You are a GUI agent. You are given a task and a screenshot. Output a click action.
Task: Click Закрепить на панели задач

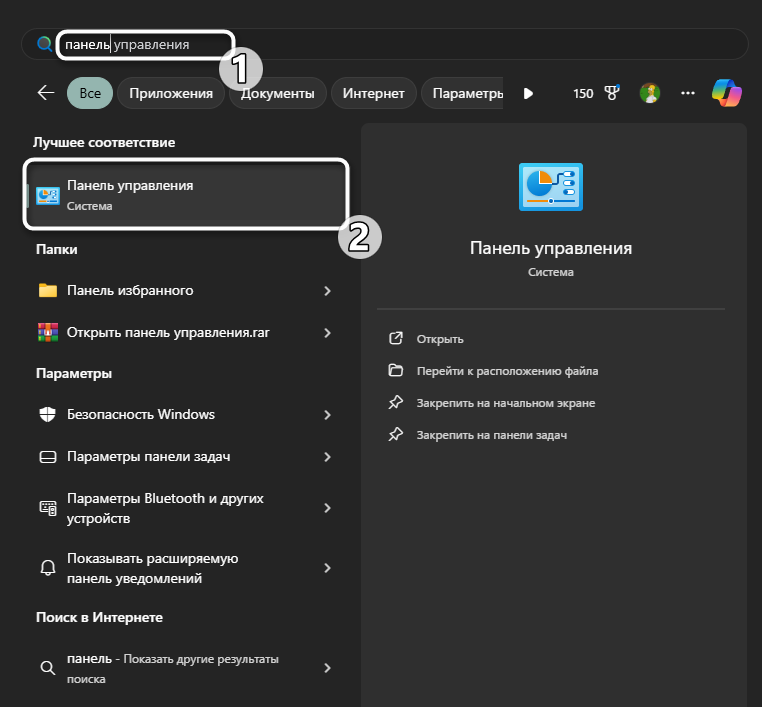point(492,435)
